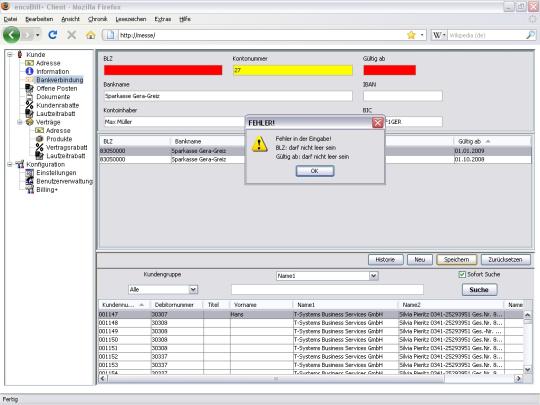Open the Bearbeiten menu
The height and width of the screenshot is (405, 540).
click(39, 19)
